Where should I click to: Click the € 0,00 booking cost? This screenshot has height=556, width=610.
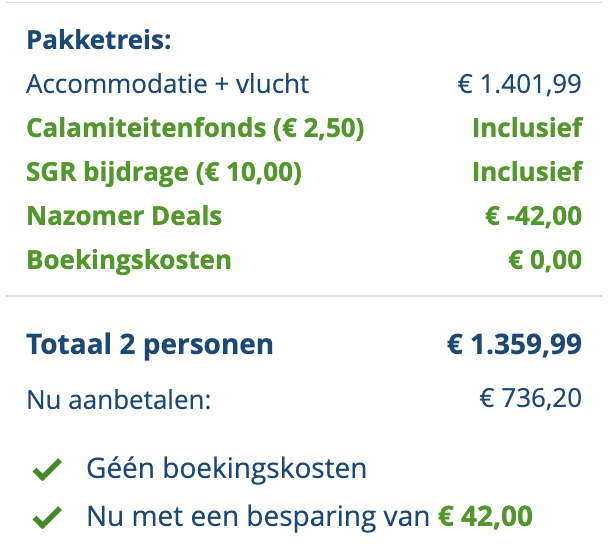click(545, 260)
